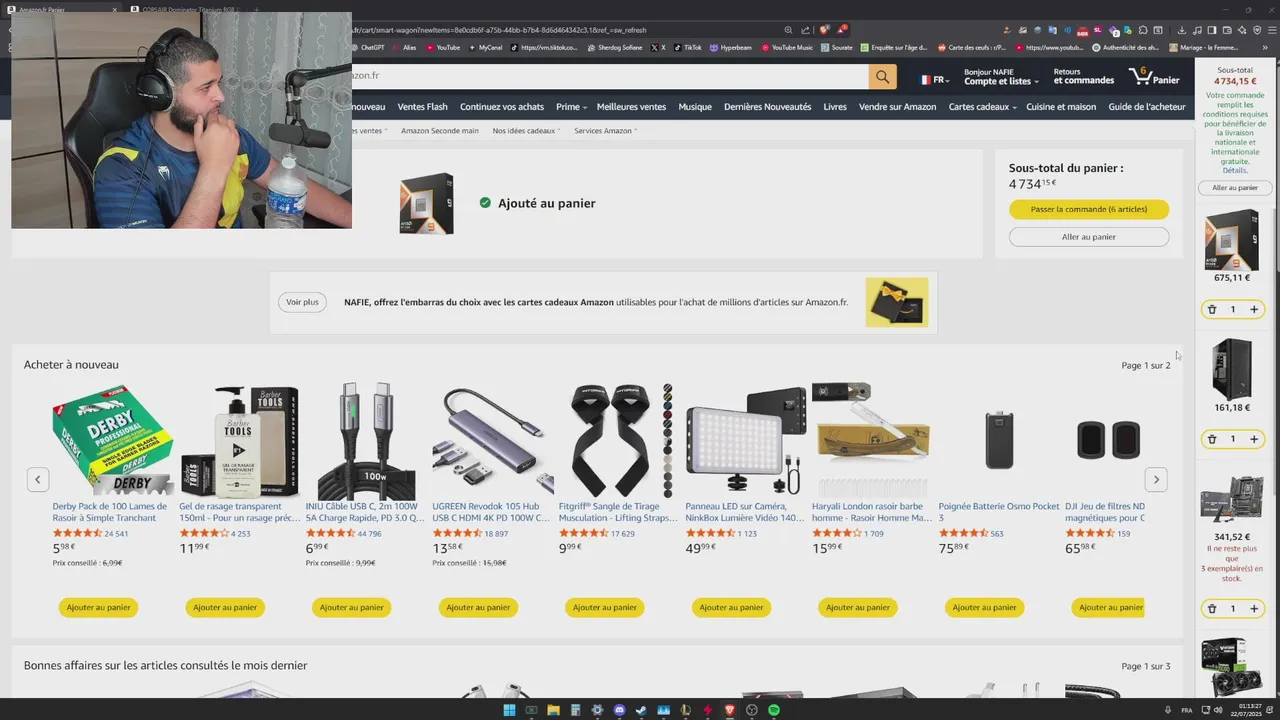Open Retours et commandes

(1083, 76)
